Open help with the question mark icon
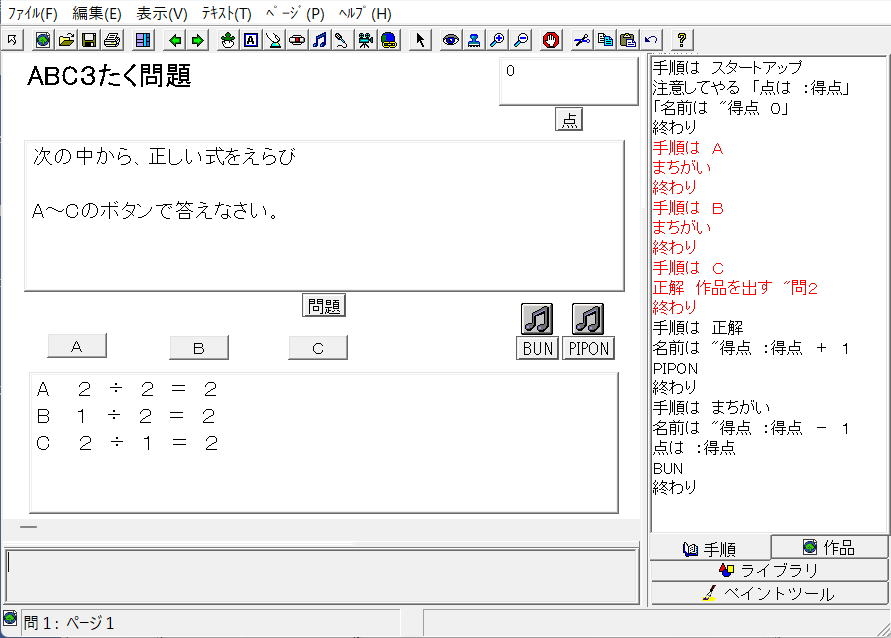This screenshot has height=638, width=891. [681, 40]
